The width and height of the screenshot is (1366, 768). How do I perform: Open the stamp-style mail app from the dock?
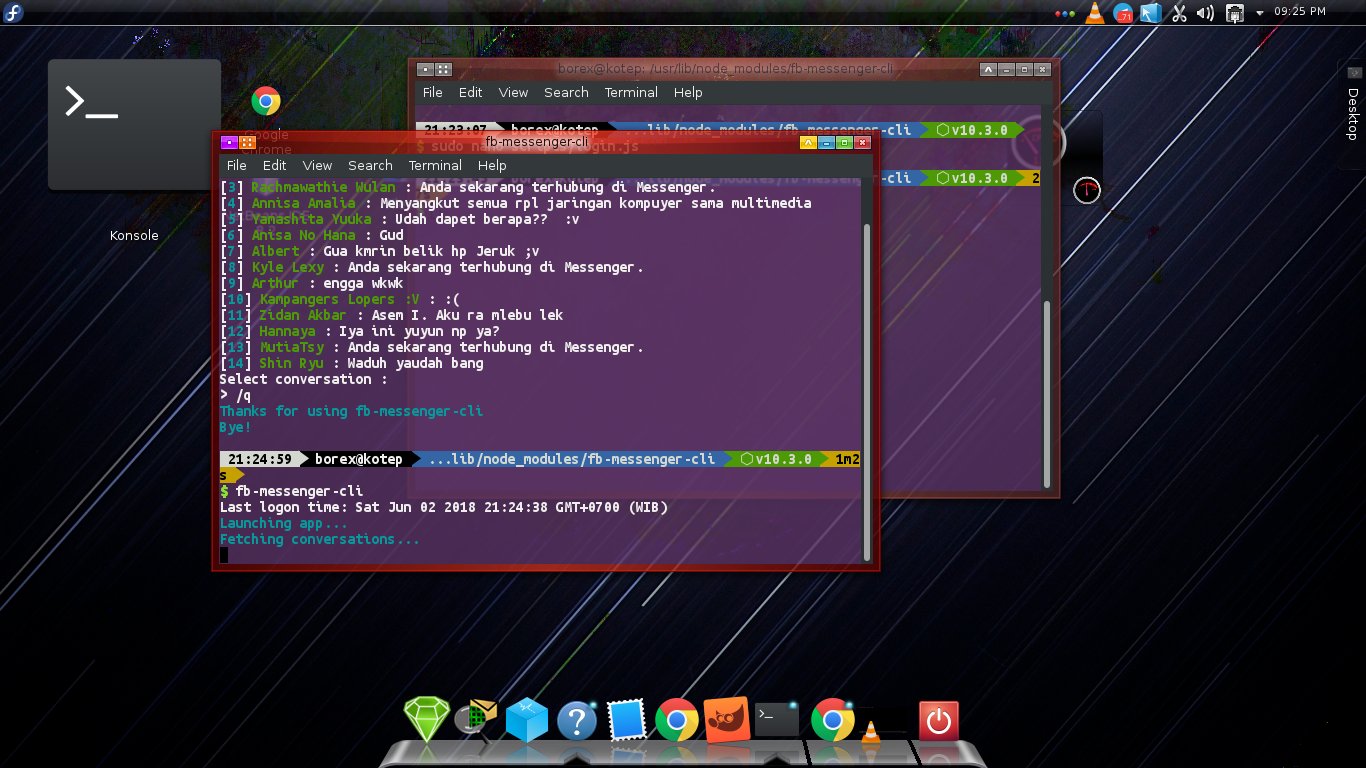(x=627, y=718)
